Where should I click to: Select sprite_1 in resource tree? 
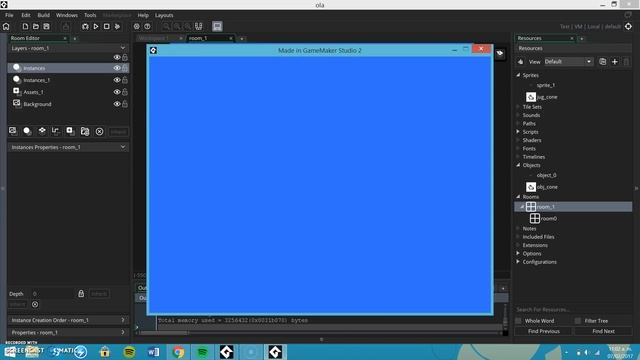(546, 85)
